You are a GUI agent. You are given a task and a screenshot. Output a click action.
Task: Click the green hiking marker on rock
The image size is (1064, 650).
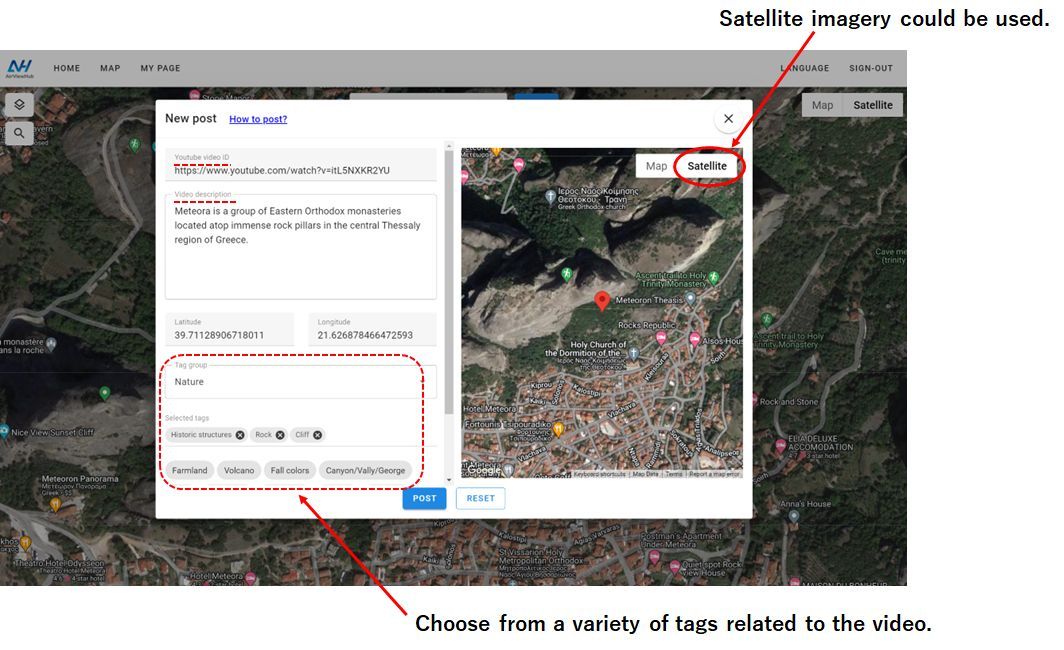(x=566, y=273)
